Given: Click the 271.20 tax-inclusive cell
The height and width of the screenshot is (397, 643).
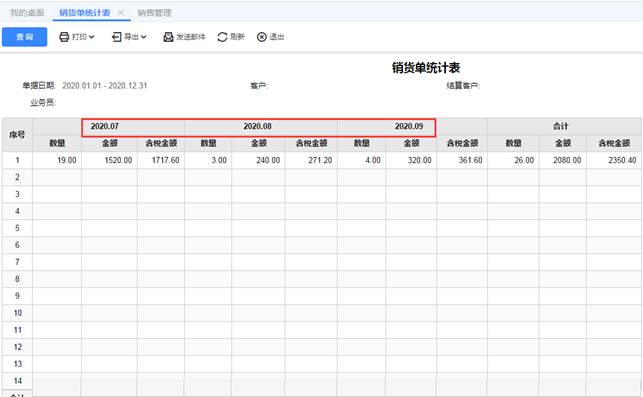Looking at the screenshot, I should point(312,160).
